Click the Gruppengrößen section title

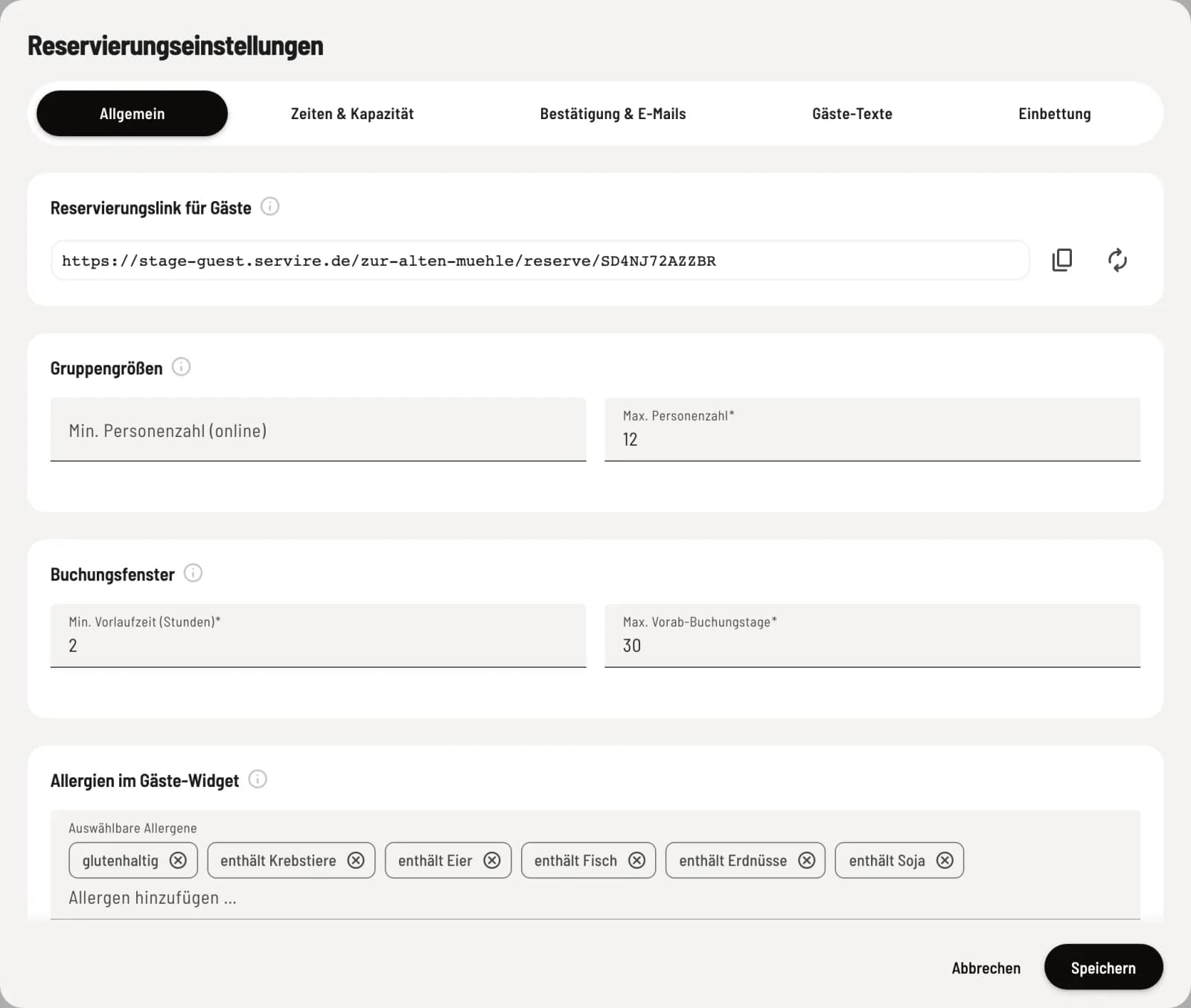coord(106,368)
